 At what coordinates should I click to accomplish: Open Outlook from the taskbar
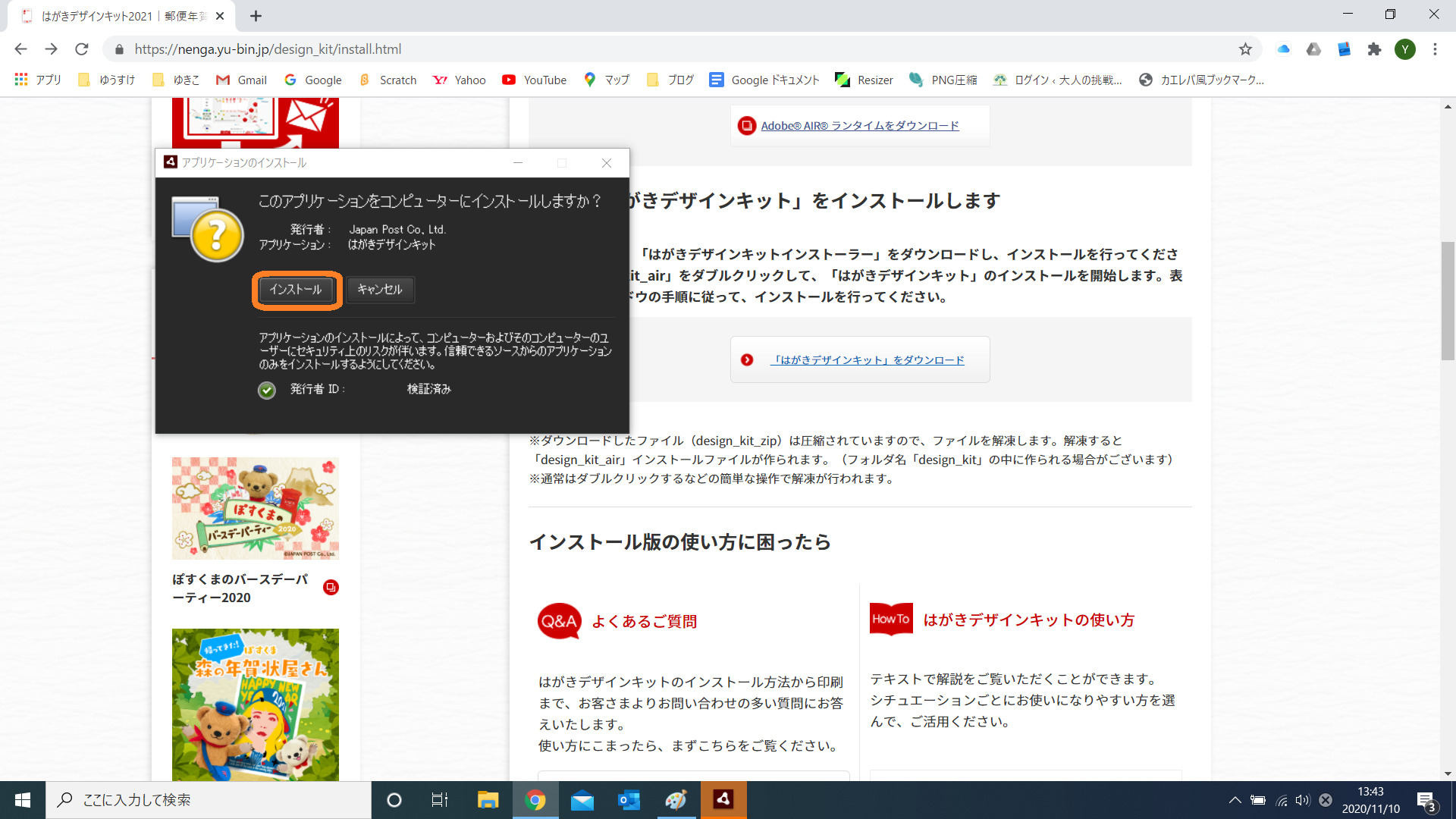(x=629, y=800)
